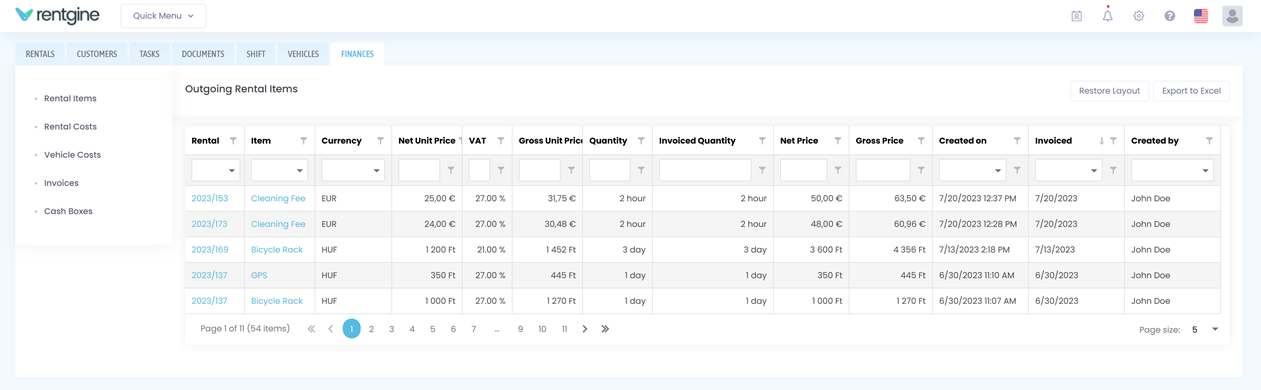The height and width of the screenshot is (390, 1261).
Task: Open filter menu on VAT column header
Action: coord(501,141)
